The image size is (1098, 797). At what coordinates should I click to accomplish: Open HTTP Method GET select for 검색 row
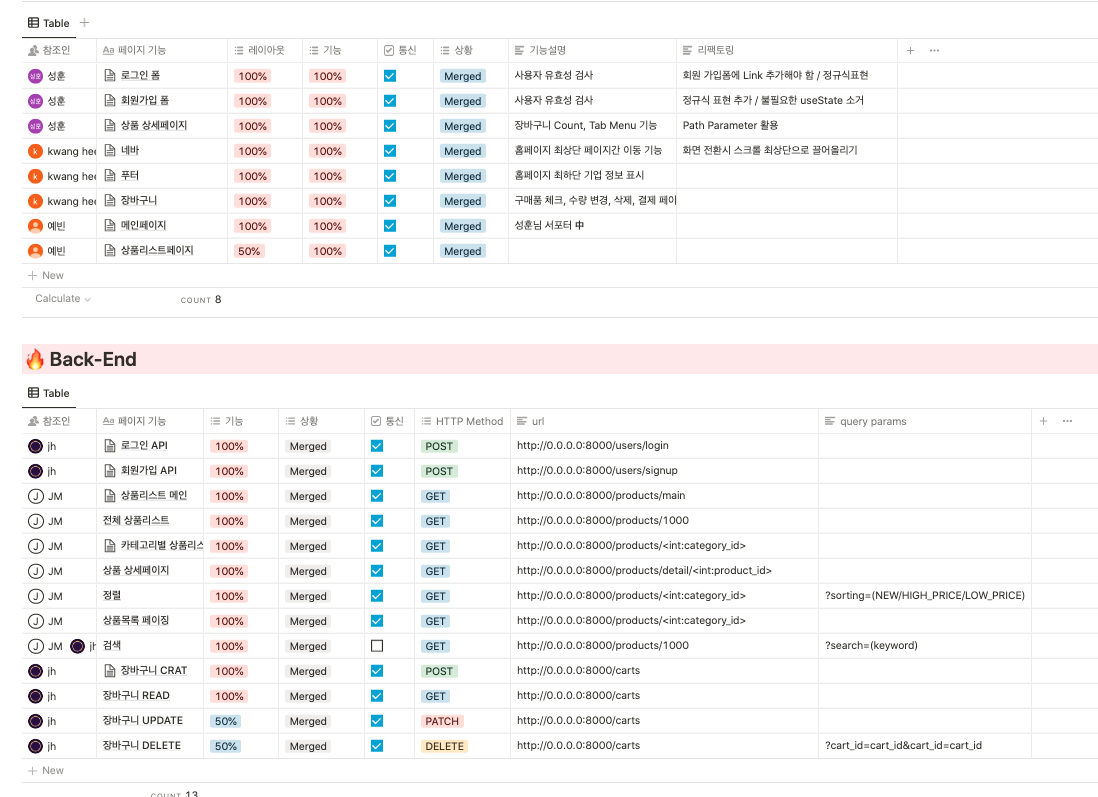pyautogui.click(x=435, y=646)
